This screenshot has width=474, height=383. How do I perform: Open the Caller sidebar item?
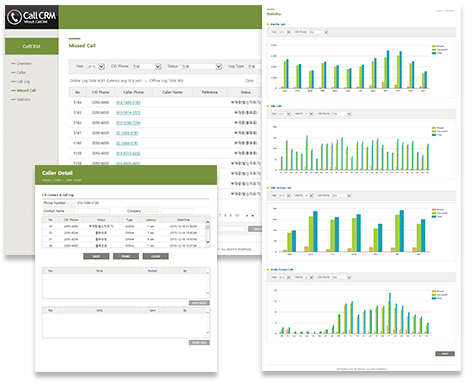21,72
